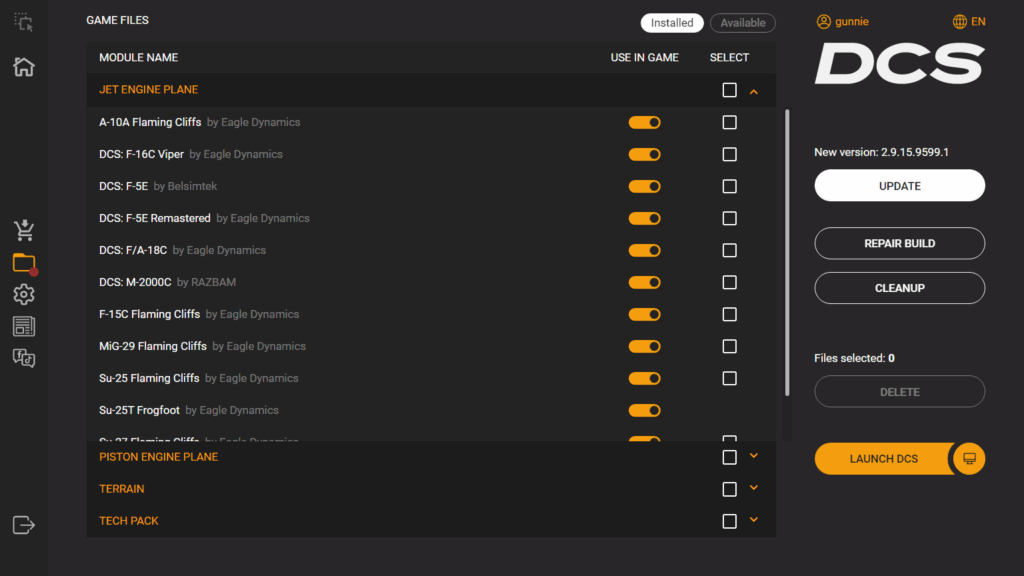The image size is (1024, 576).
Task: Toggle Su-25T Frogfoot use in game
Action: click(645, 410)
